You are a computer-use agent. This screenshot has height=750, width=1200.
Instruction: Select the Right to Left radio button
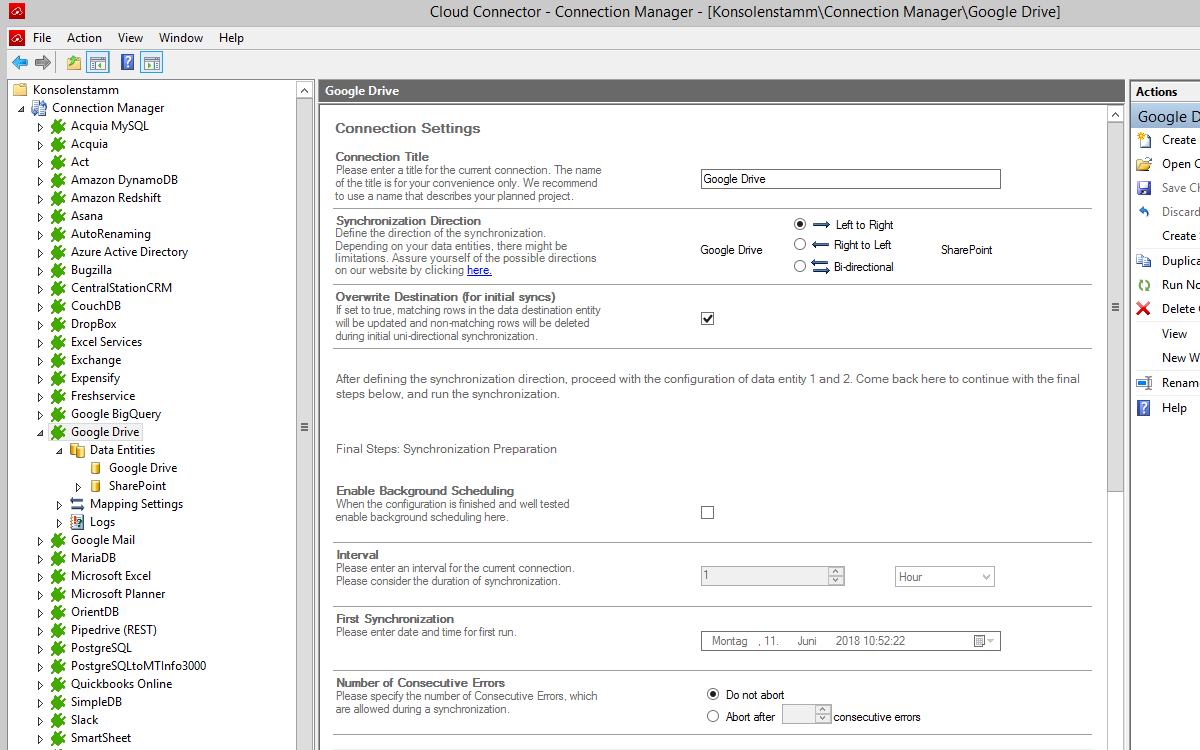(799, 244)
